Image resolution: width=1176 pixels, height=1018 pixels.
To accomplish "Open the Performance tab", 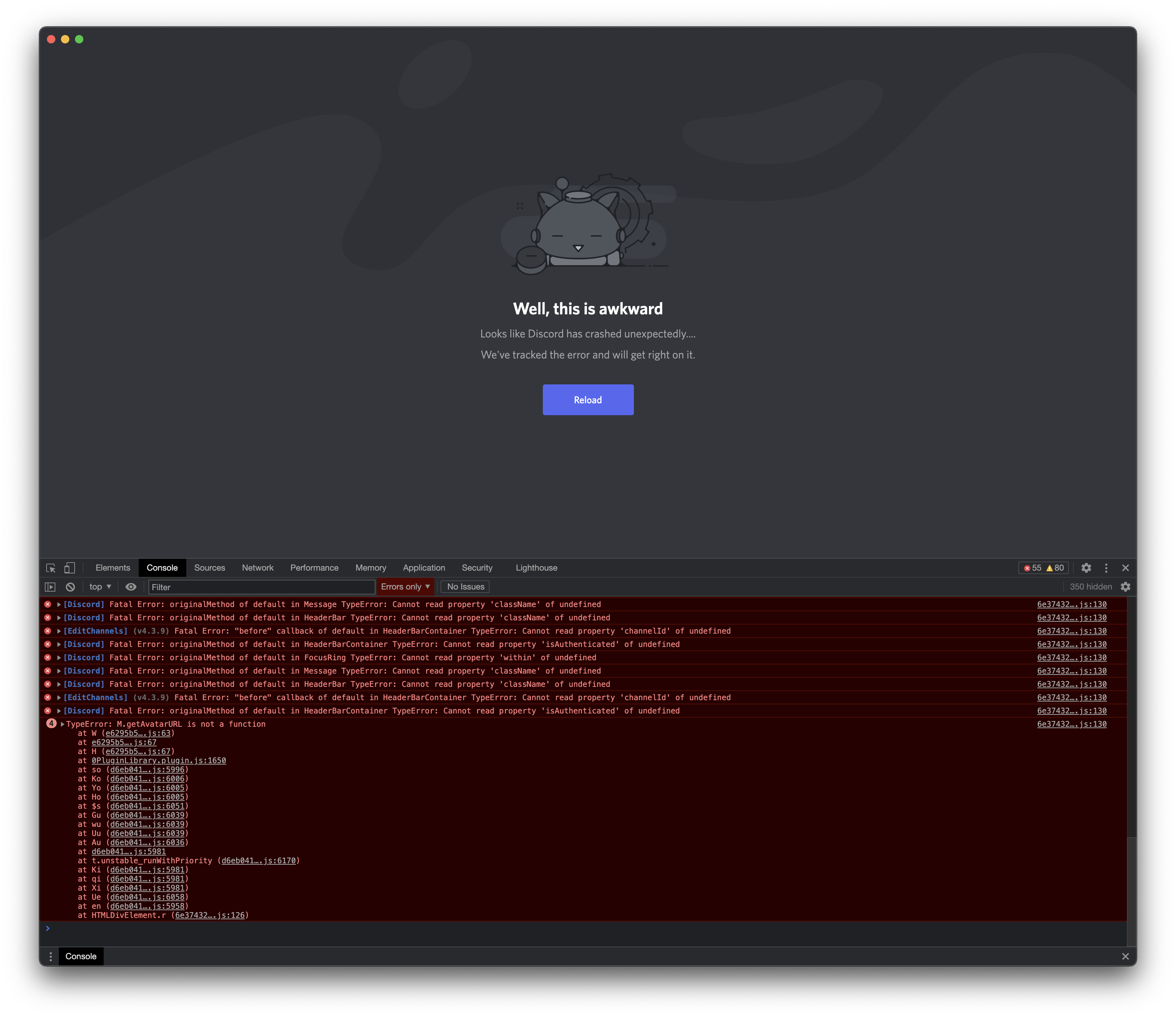I will point(314,567).
